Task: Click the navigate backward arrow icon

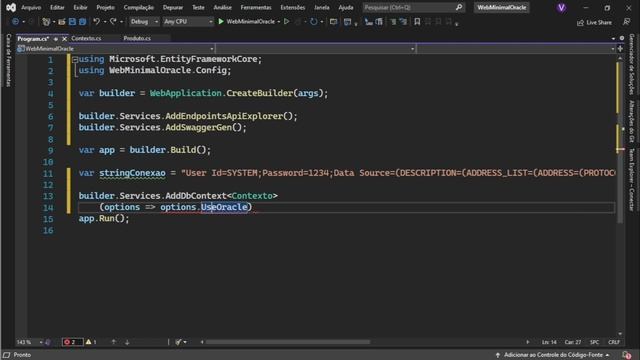Action: pyautogui.click(x=15, y=22)
